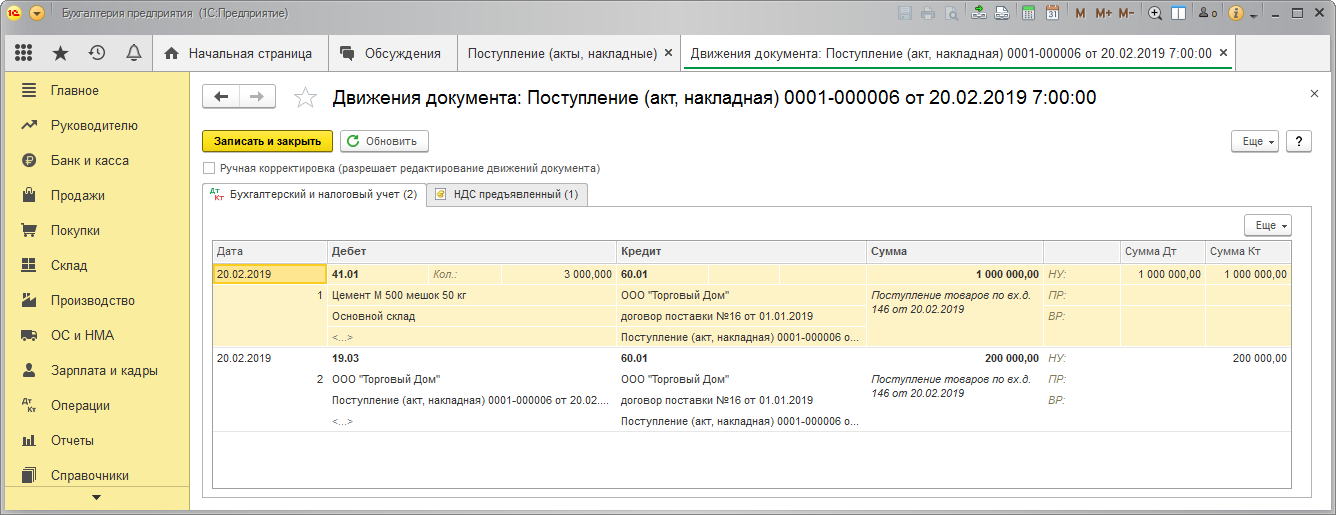Open the Еще dropdown above the table
Image resolution: width=1336 pixels, height=515 pixels.
(1267, 225)
